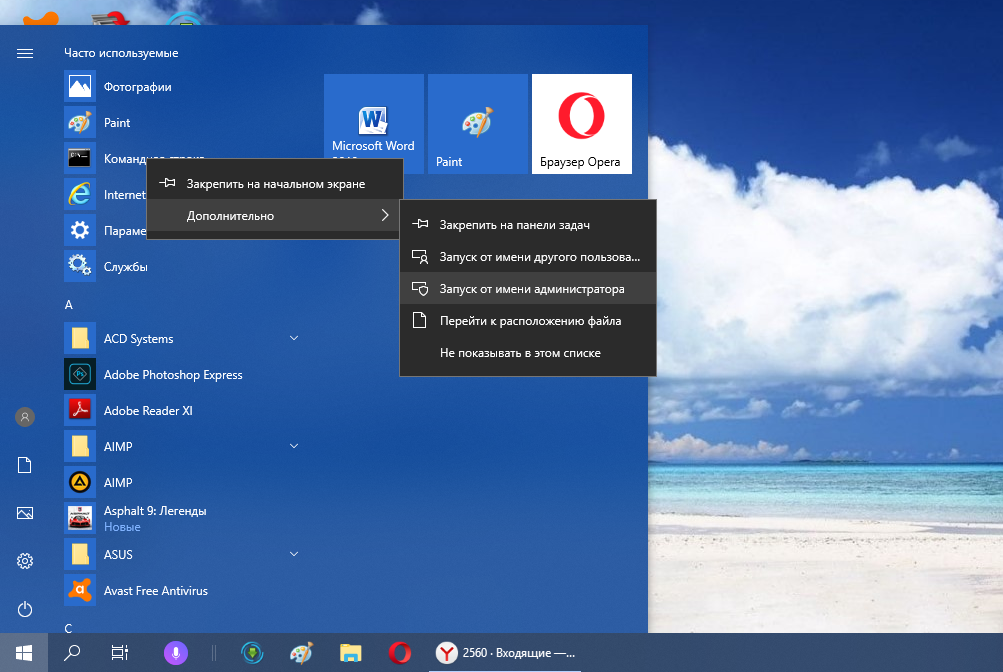Launch AIMP player app

[x=117, y=483]
